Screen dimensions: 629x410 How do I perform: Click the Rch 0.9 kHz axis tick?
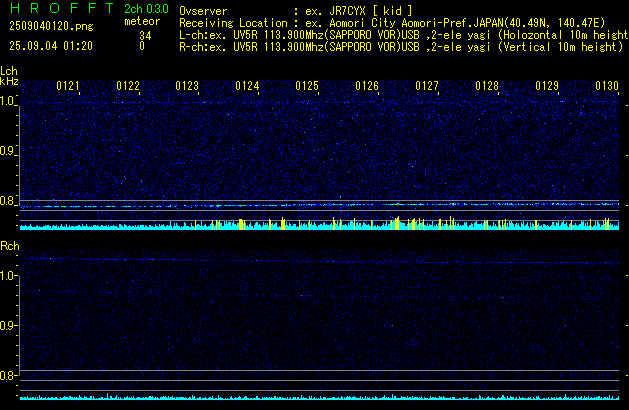pyautogui.click(x=7, y=325)
